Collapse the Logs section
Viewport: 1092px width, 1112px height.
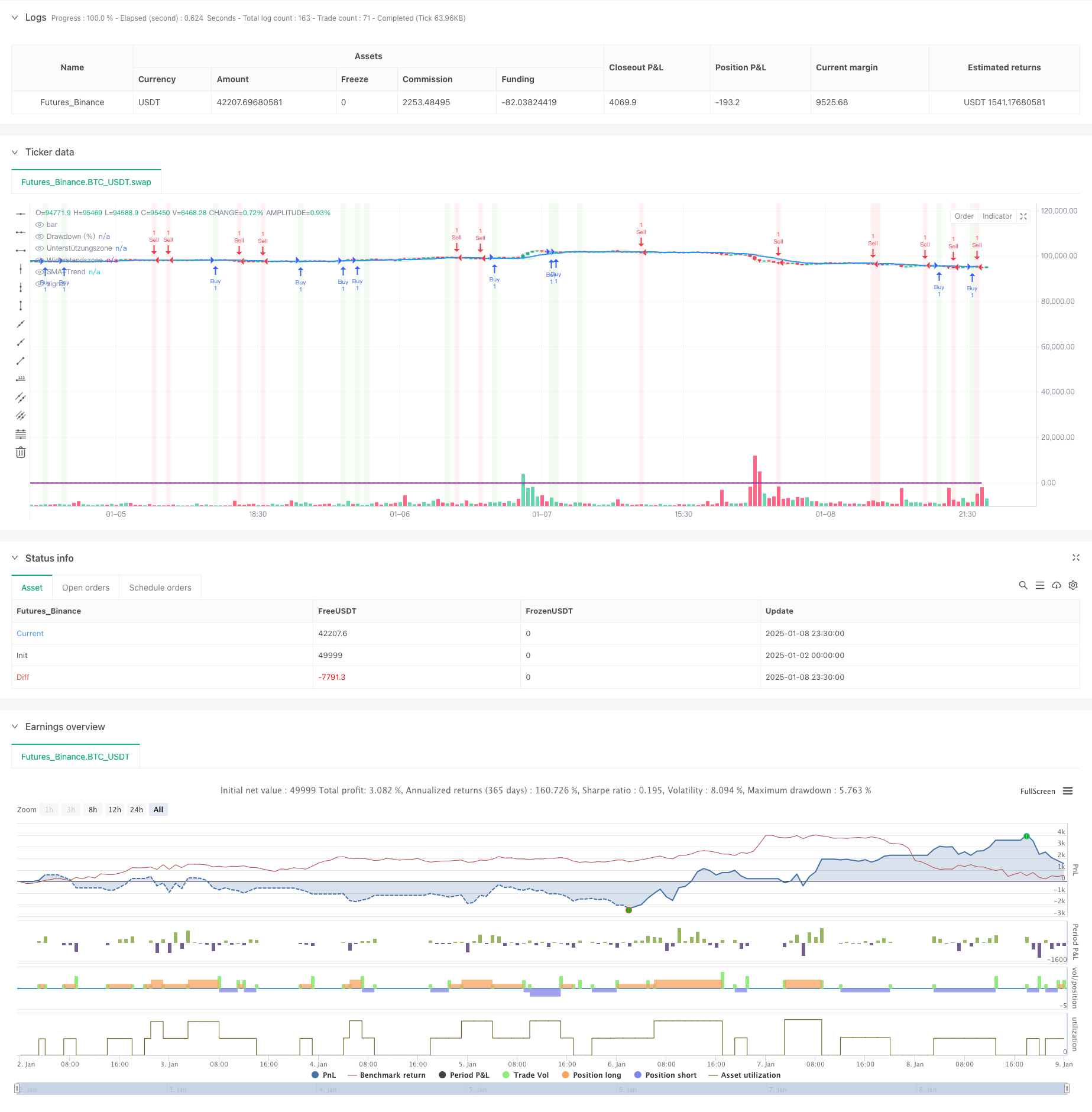pos(15,18)
